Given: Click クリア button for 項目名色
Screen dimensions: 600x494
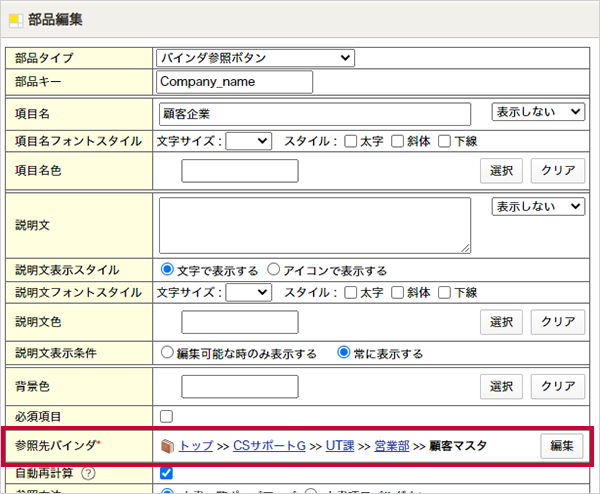Looking at the screenshot, I should coord(558,171).
